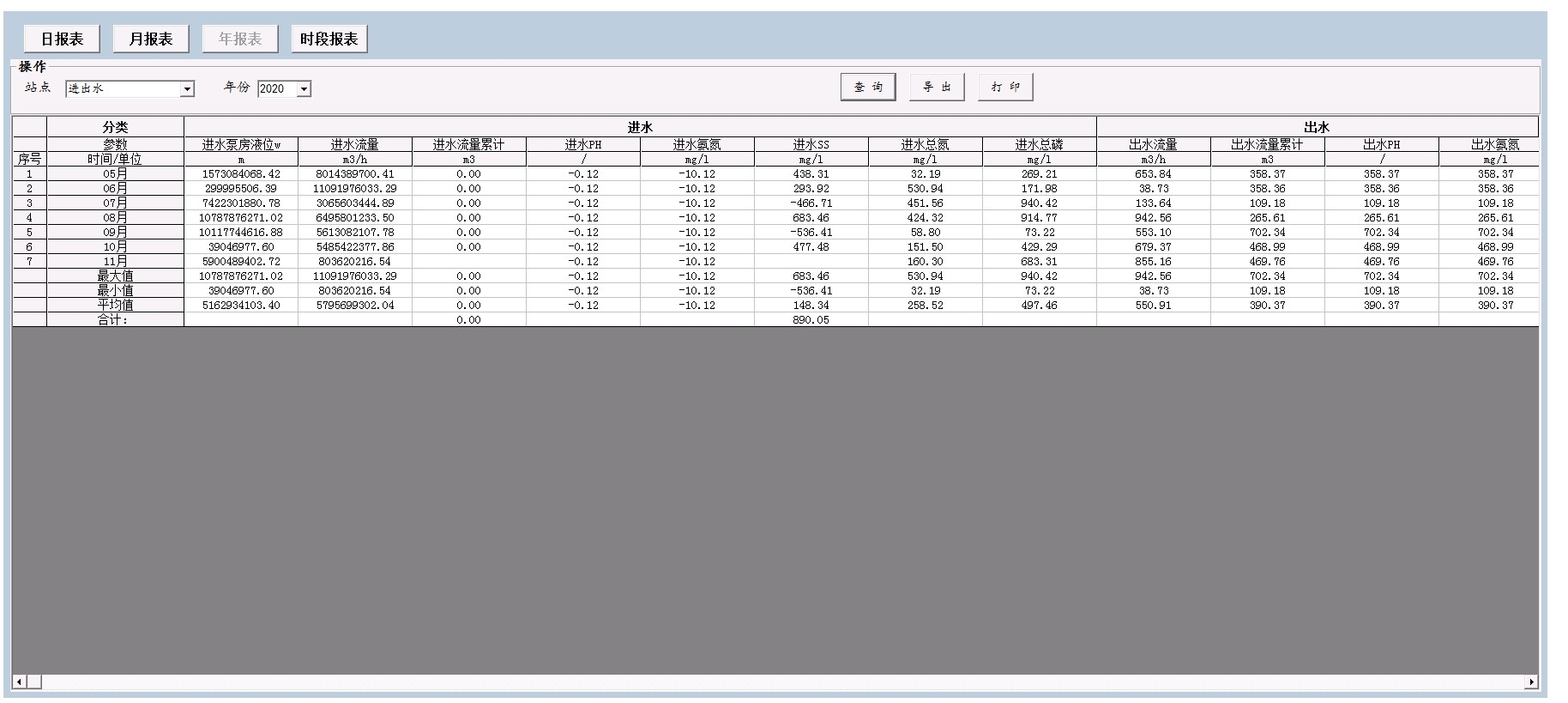1568x703 pixels.
Task: Click 进水SS value 438.31
Action: [811, 173]
